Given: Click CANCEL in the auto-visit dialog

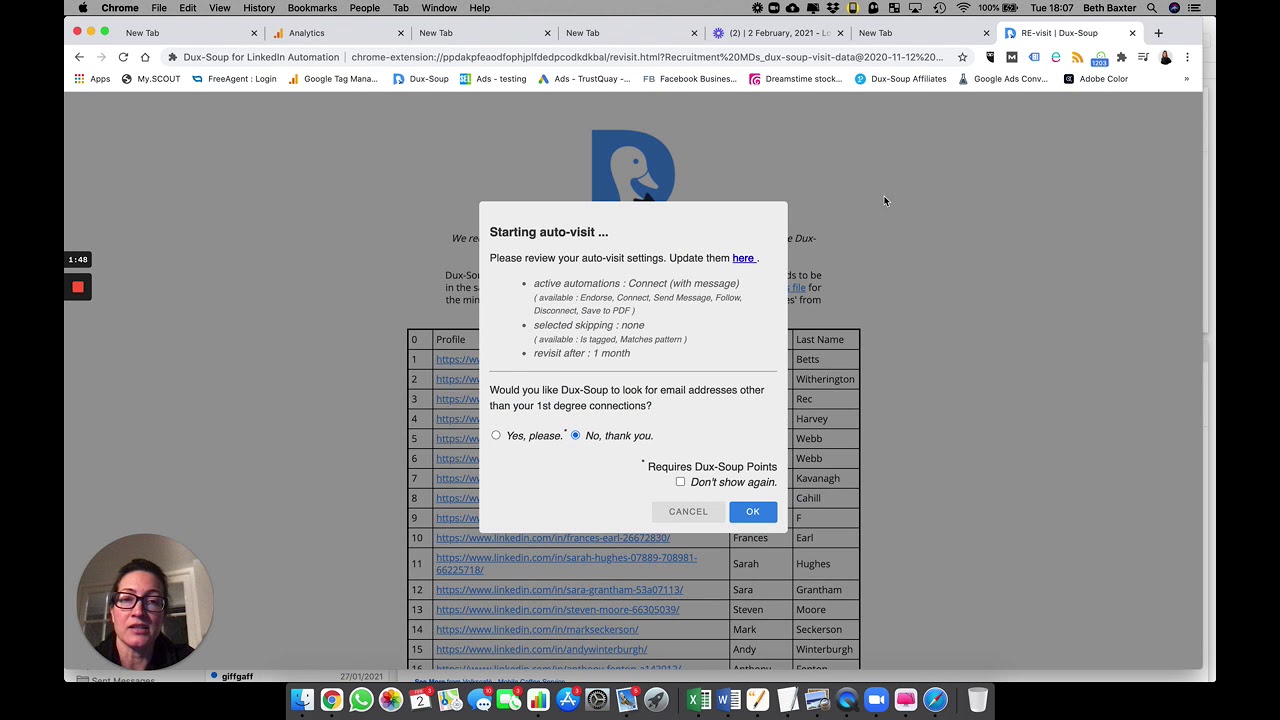Looking at the screenshot, I should click(x=688, y=511).
